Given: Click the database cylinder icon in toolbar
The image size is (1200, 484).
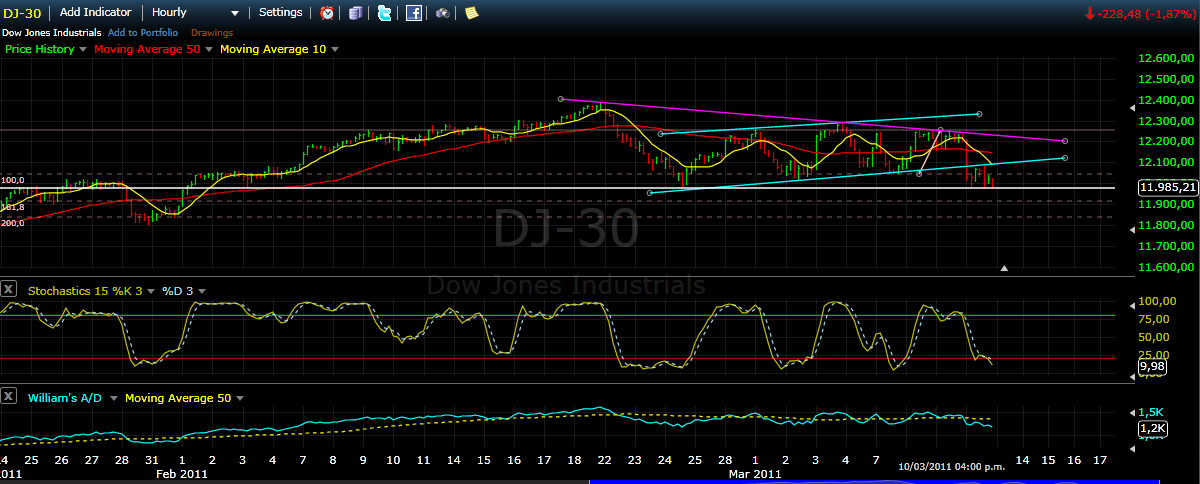Looking at the screenshot, I should click(x=357, y=13).
